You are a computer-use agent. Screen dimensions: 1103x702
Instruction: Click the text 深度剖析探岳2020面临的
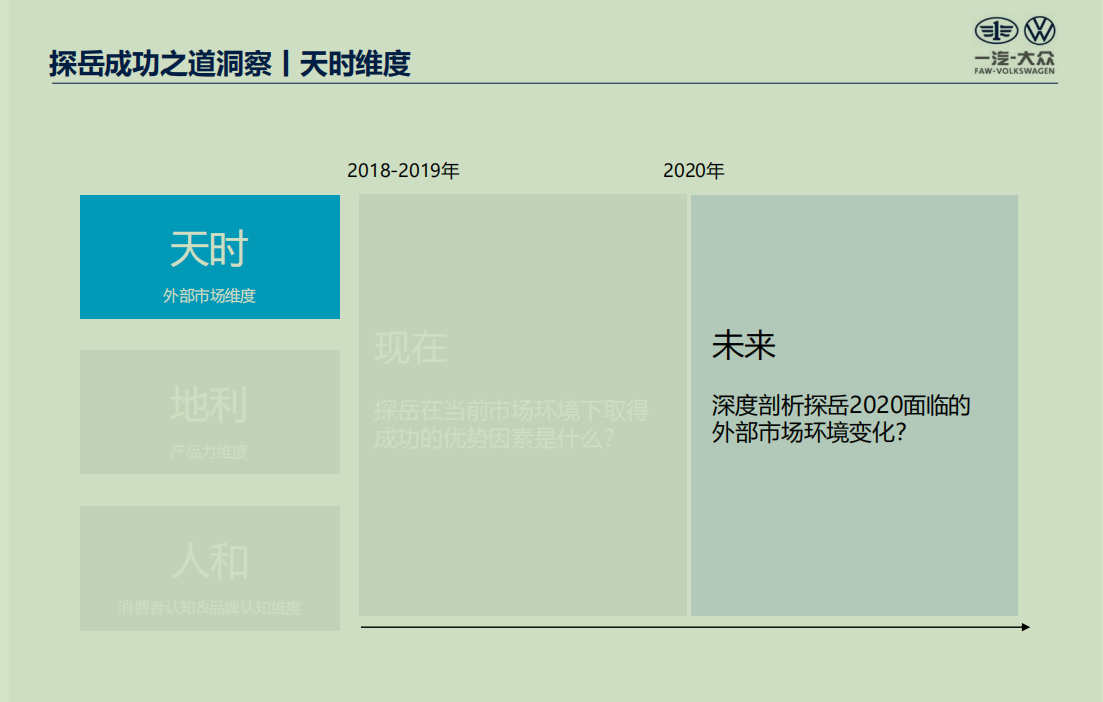[841, 405]
